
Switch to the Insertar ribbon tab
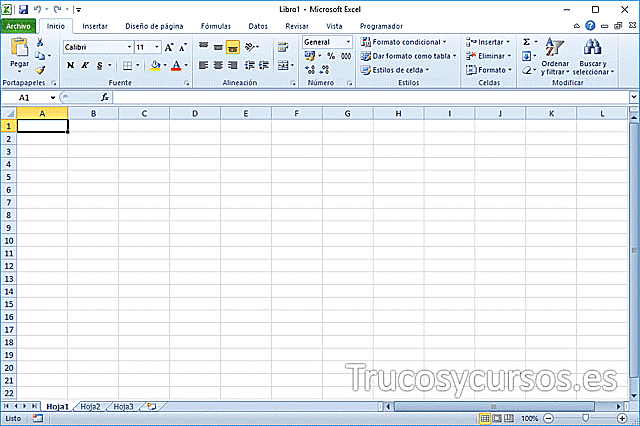coord(95,26)
